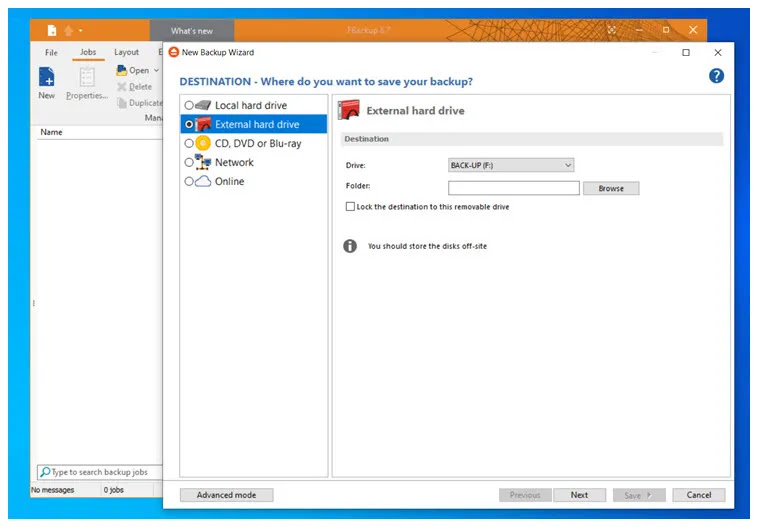Click the yellow CD, DVD or Blu-ray disc icon

pyautogui.click(x=203, y=143)
